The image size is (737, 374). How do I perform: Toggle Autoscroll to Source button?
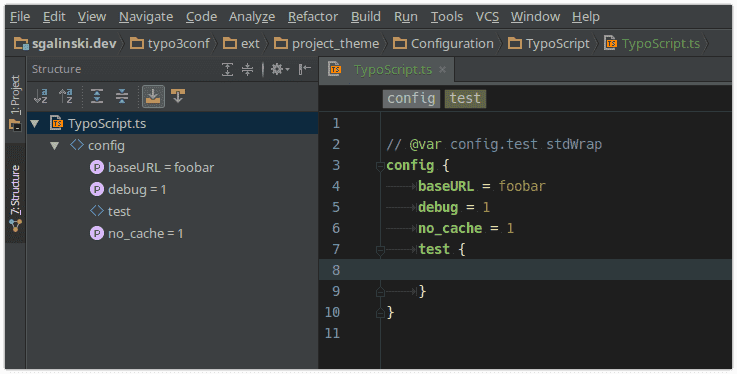tap(153, 96)
